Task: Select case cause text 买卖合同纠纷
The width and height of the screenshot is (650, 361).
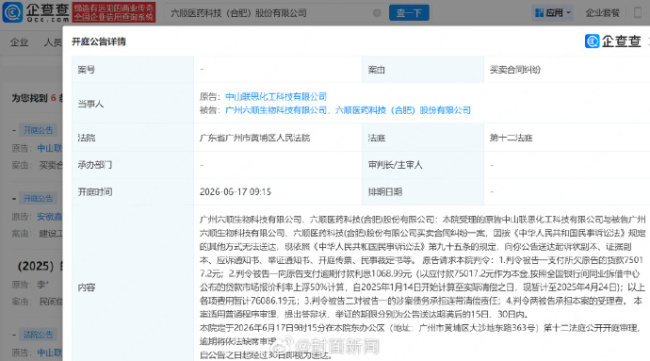Action: 515,70
